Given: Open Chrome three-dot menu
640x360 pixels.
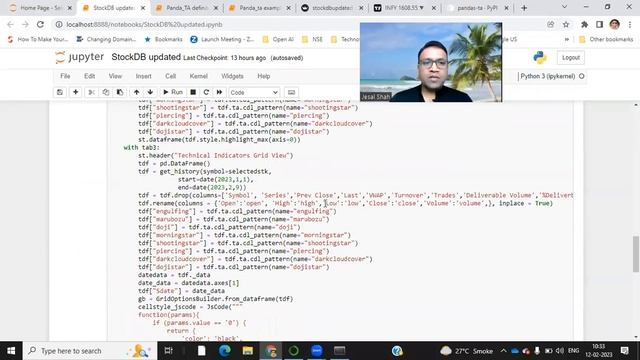Looking at the screenshot, I should point(630,24).
